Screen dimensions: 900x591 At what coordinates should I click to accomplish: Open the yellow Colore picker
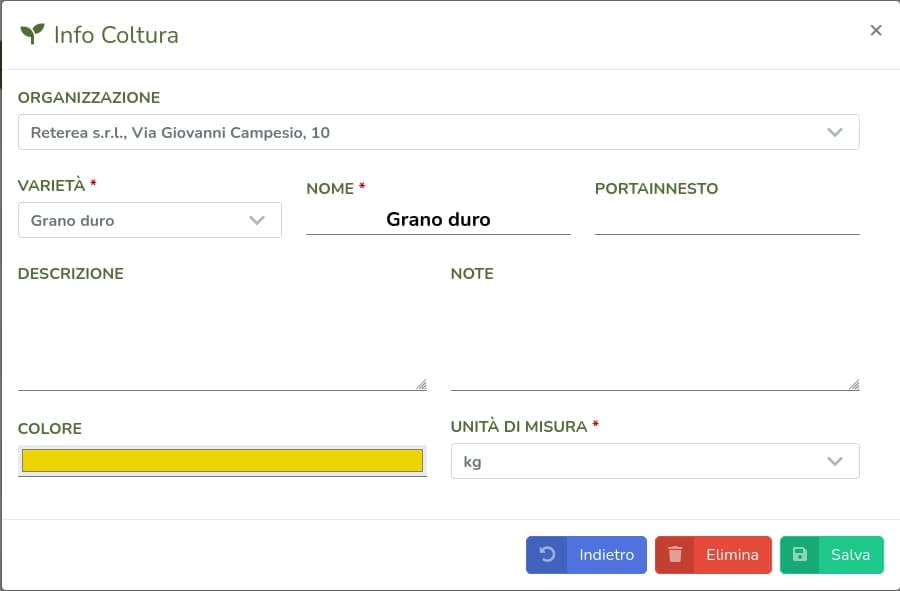(x=222, y=461)
